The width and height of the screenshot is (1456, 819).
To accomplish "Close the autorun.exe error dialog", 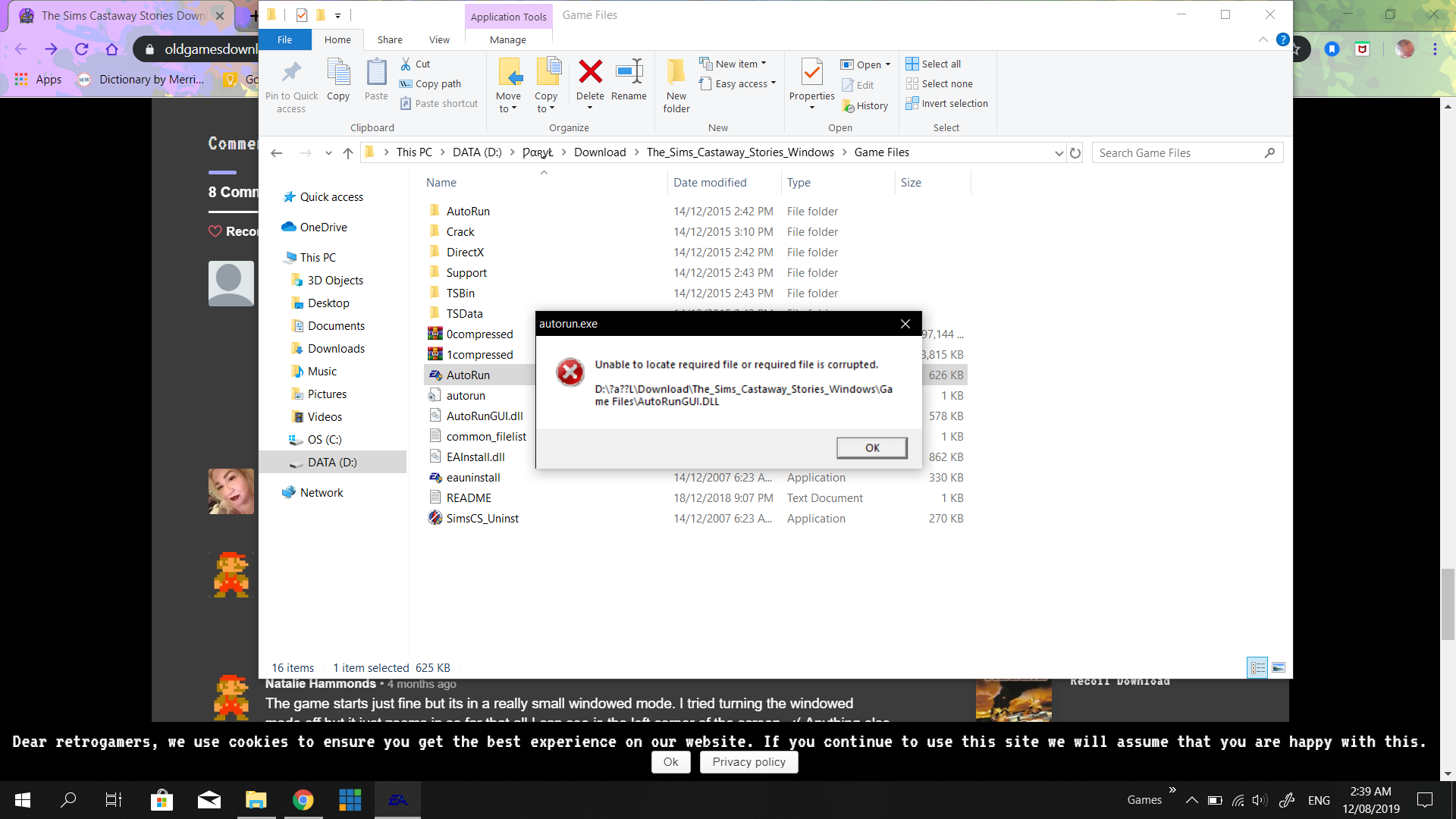I will [x=905, y=324].
